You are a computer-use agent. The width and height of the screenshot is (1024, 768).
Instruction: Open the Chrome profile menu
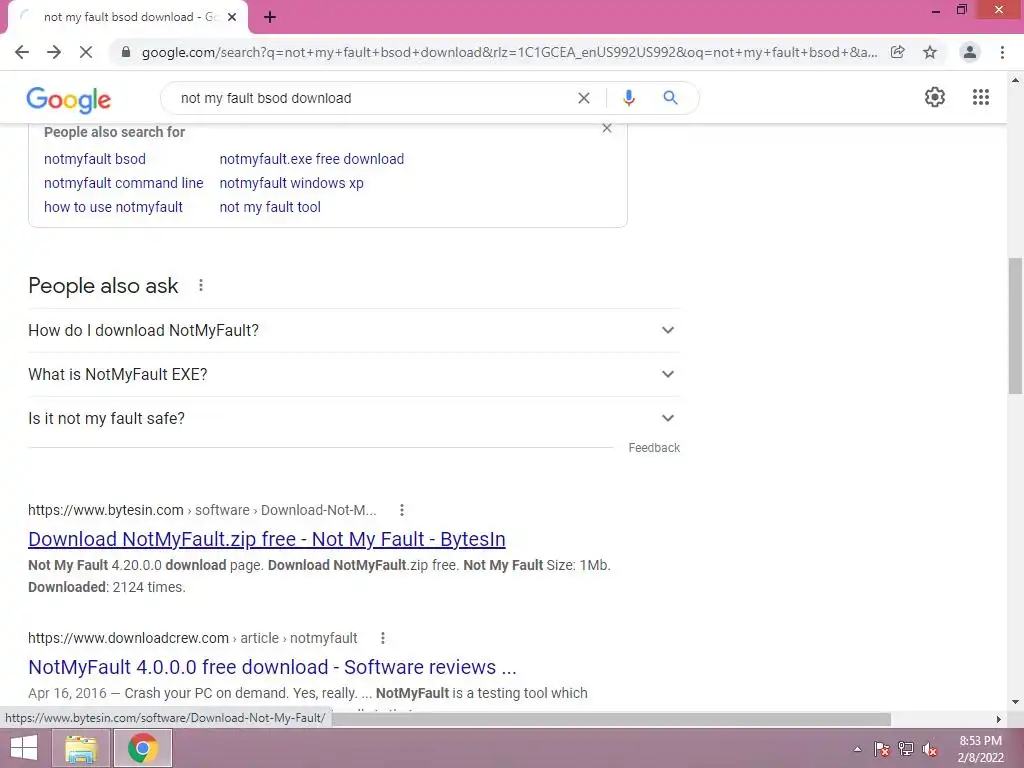pyautogui.click(x=970, y=52)
